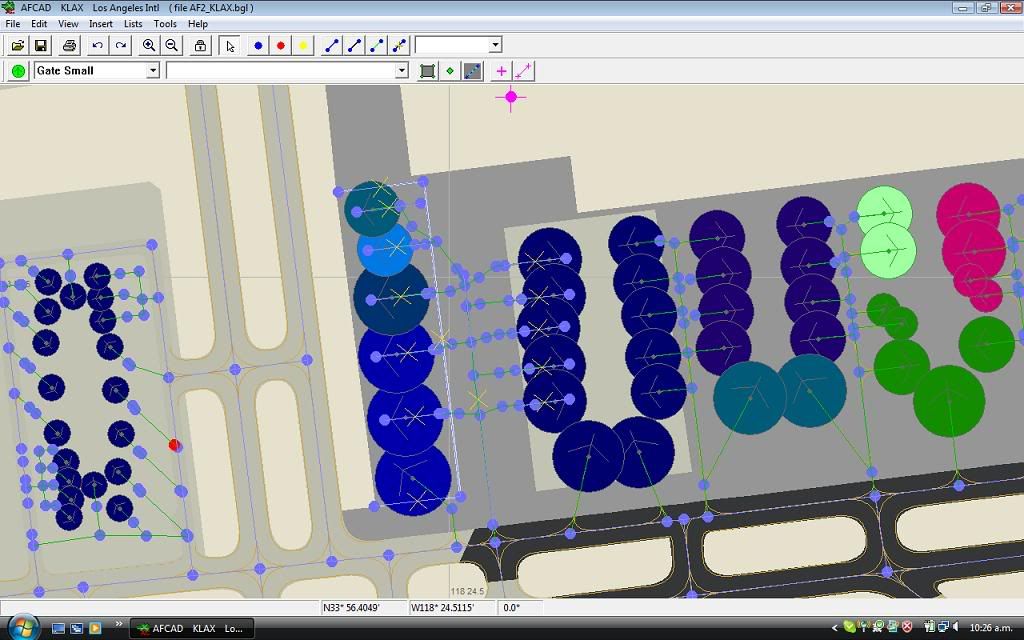Select the yellow dot node tool
Screen dimensions: 1024x640
coord(303,45)
